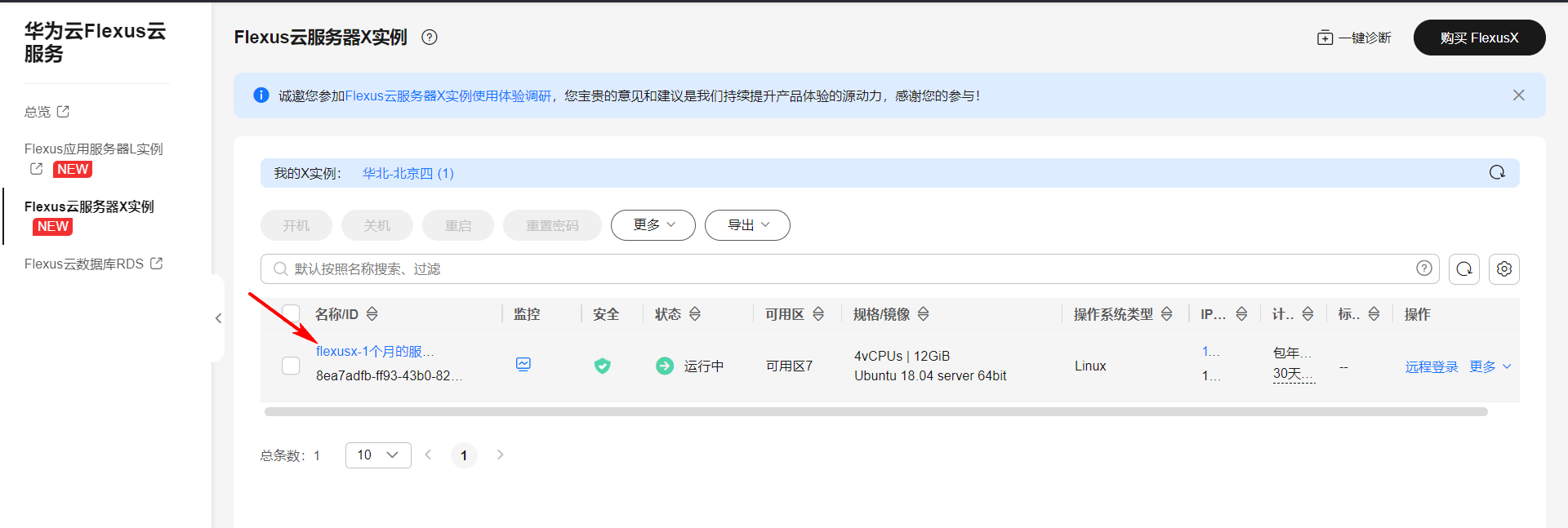Click 购买 FlexusX button
The image size is (1568, 528).
(x=1478, y=38)
